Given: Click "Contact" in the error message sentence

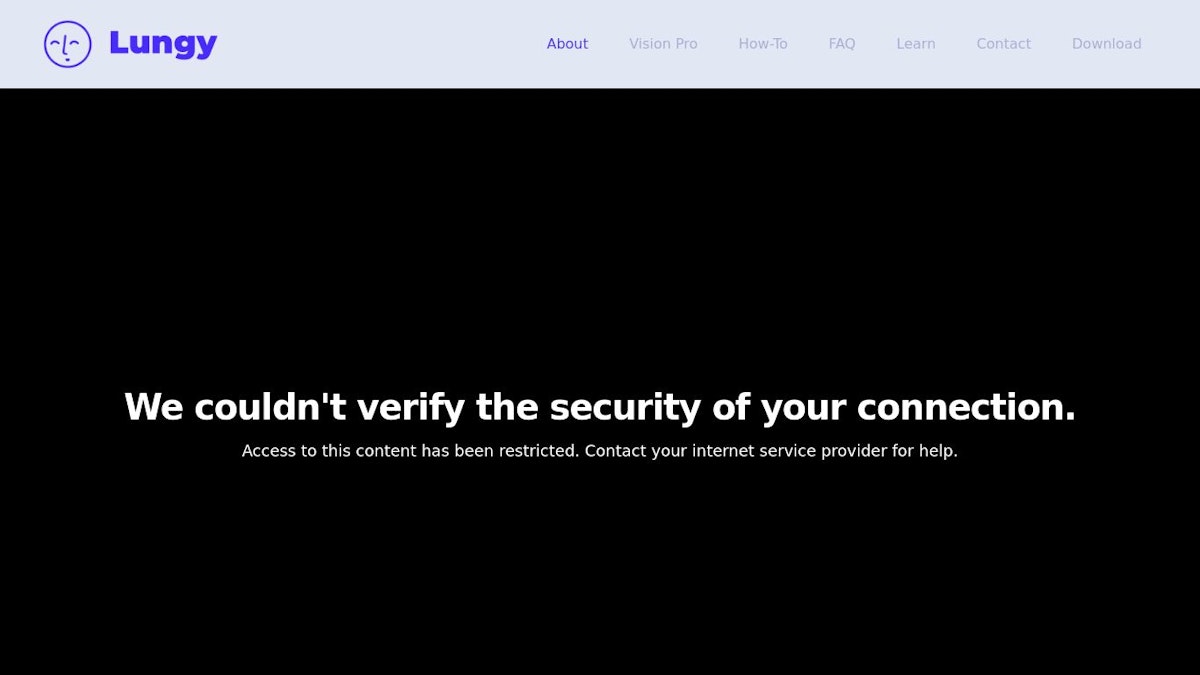Looking at the screenshot, I should (x=615, y=451).
